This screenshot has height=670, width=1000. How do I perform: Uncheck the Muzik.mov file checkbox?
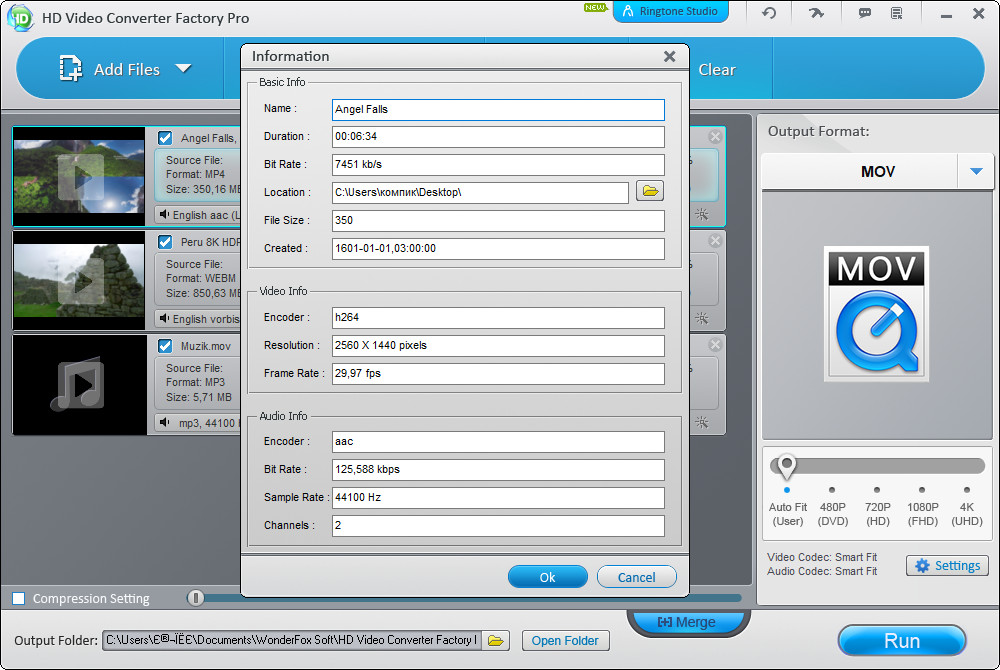[x=165, y=346]
